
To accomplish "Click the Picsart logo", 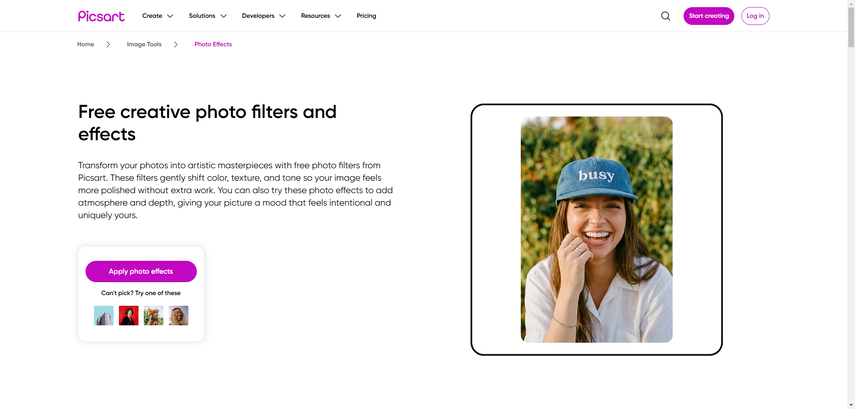I will point(99,16).
